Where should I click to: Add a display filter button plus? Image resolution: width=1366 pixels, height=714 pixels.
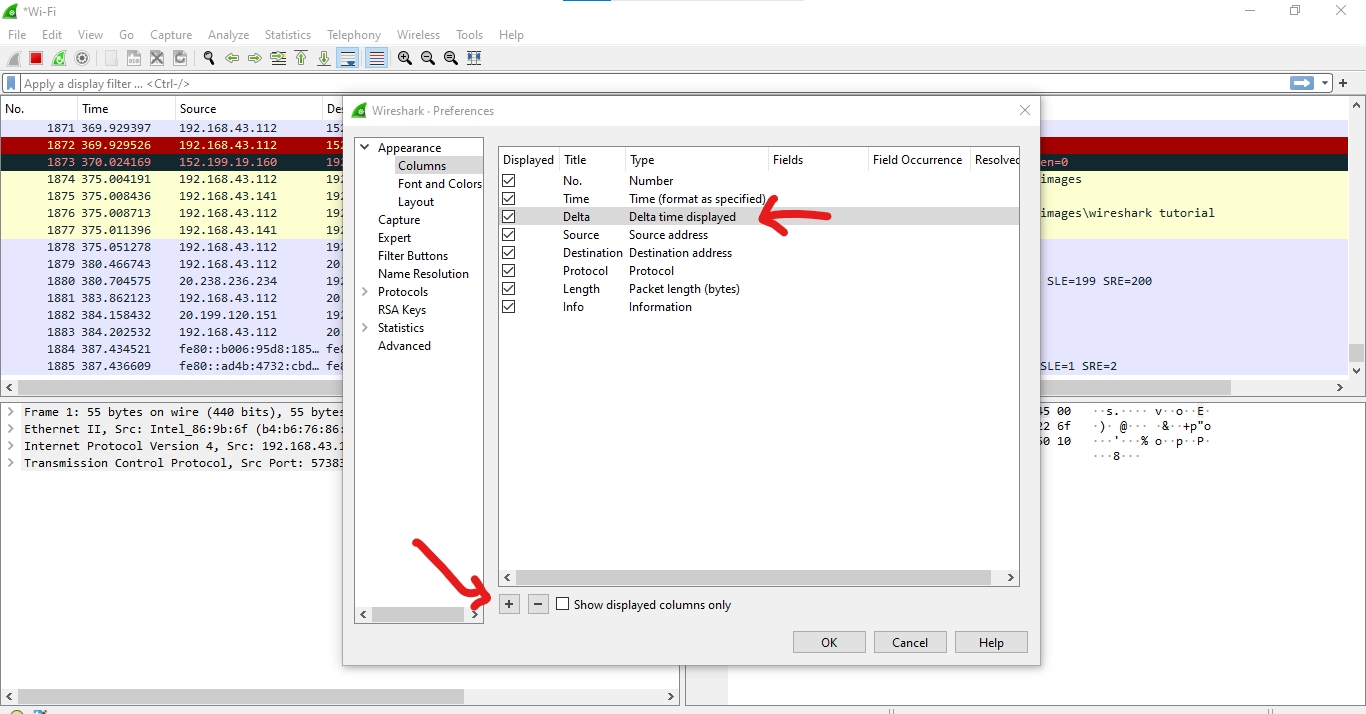click(x=1343, y=83)
